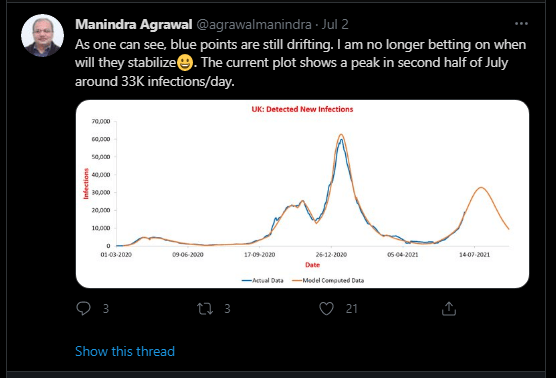
Task: Click the 14-07-2021 date axis label
Action: click(x=474, y=255)
